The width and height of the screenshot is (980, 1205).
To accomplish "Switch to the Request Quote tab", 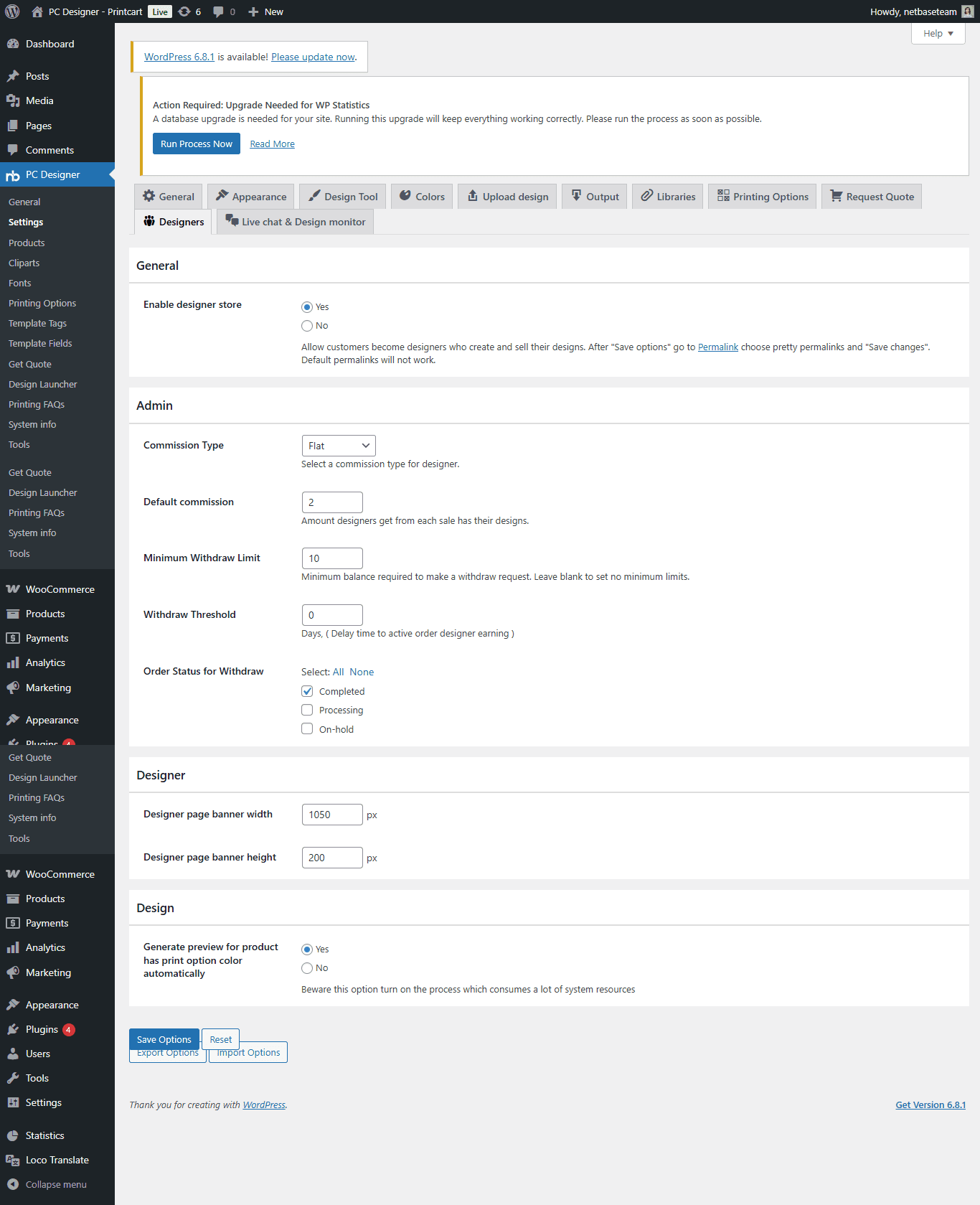I will coord(872,197).
